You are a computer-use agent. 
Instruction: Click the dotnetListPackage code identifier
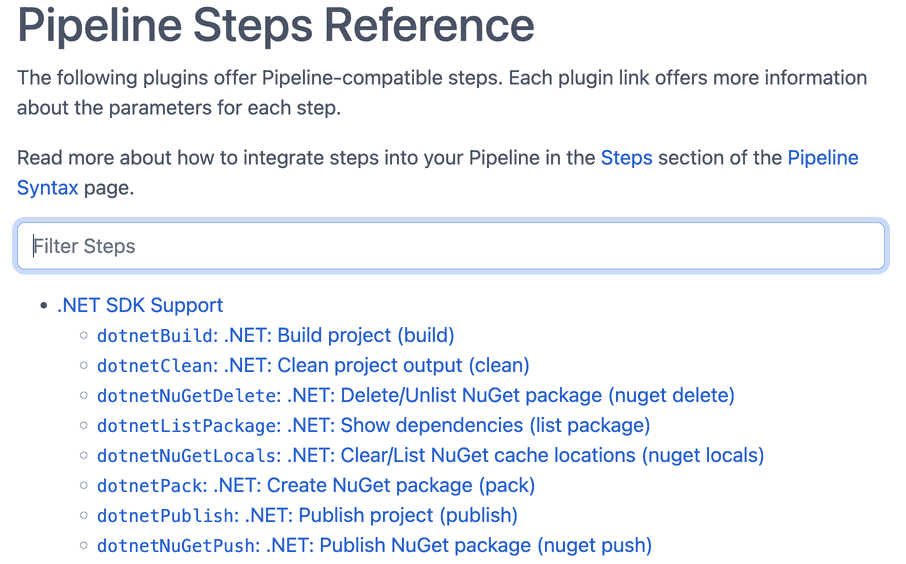(187, 426)
